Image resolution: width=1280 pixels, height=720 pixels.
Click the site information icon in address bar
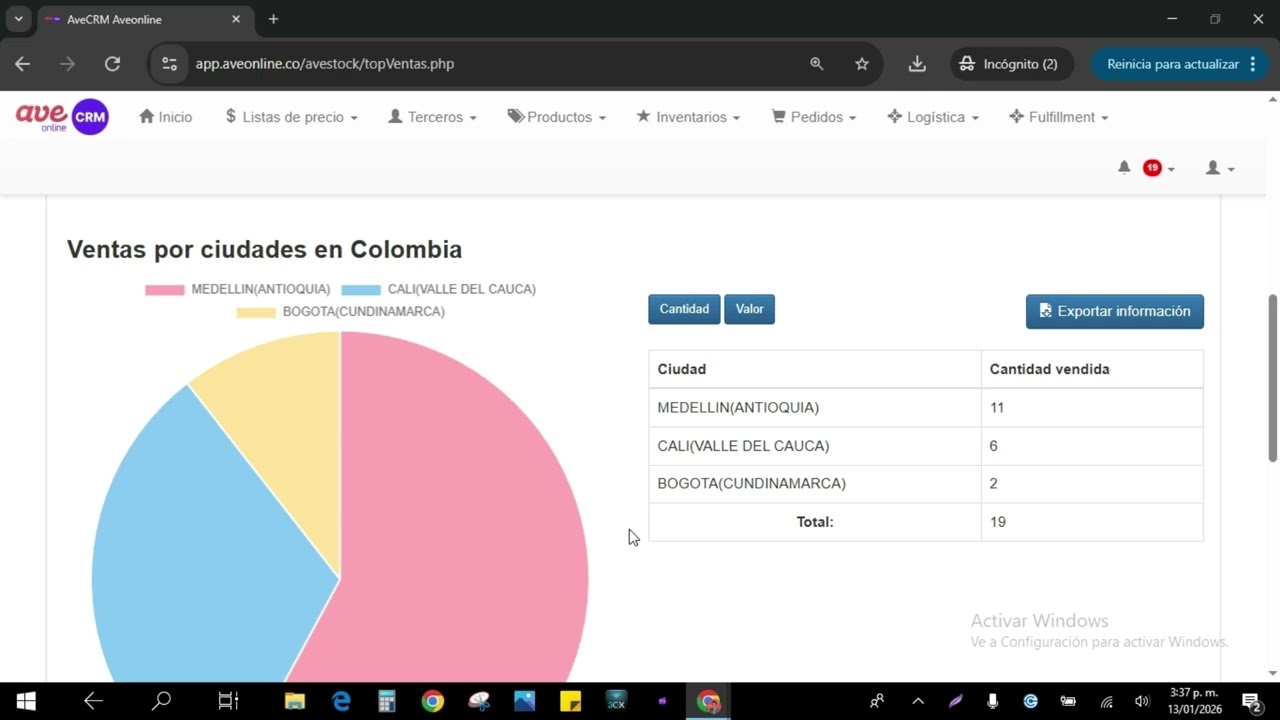(170, 64)
